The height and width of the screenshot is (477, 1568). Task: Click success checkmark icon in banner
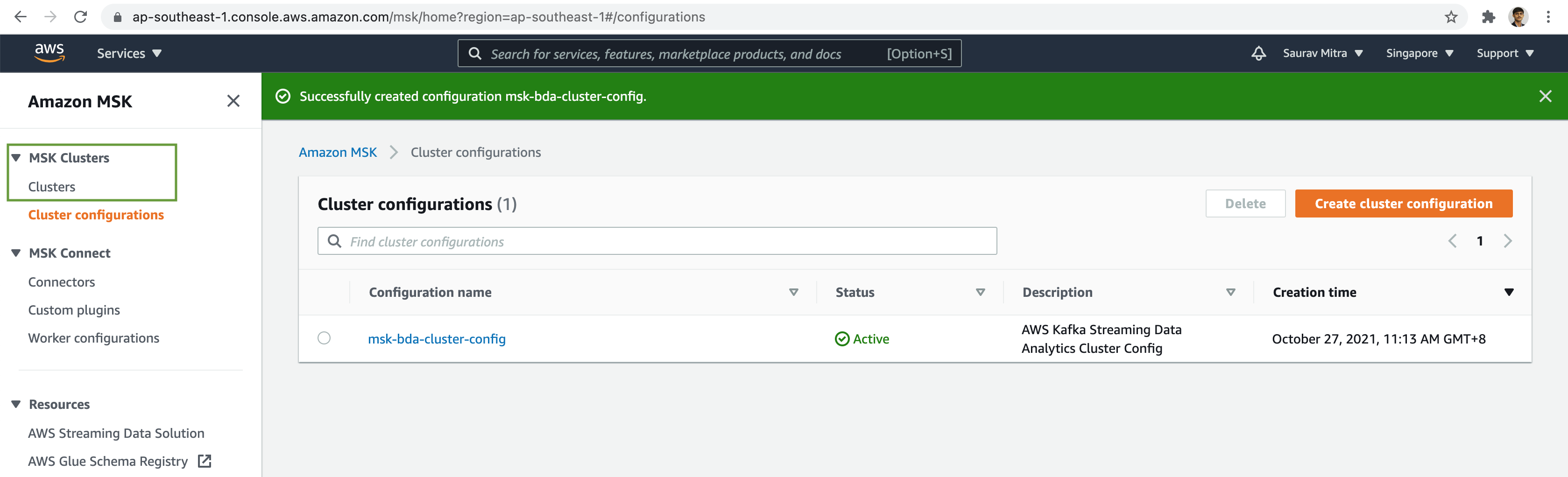(x=283, y=96)
